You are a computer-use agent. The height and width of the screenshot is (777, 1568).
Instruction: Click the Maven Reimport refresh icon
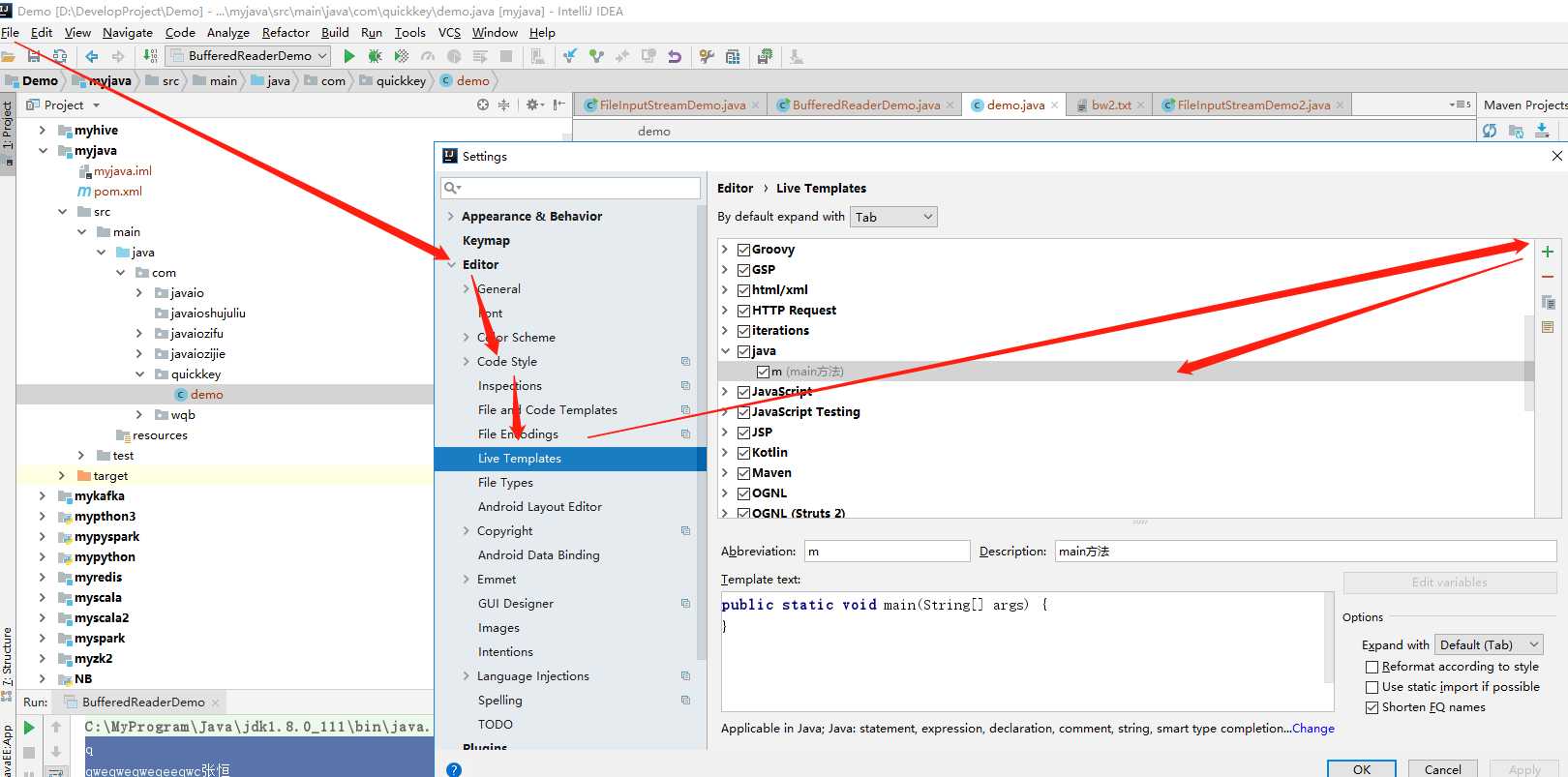[x=1490, y=131]
